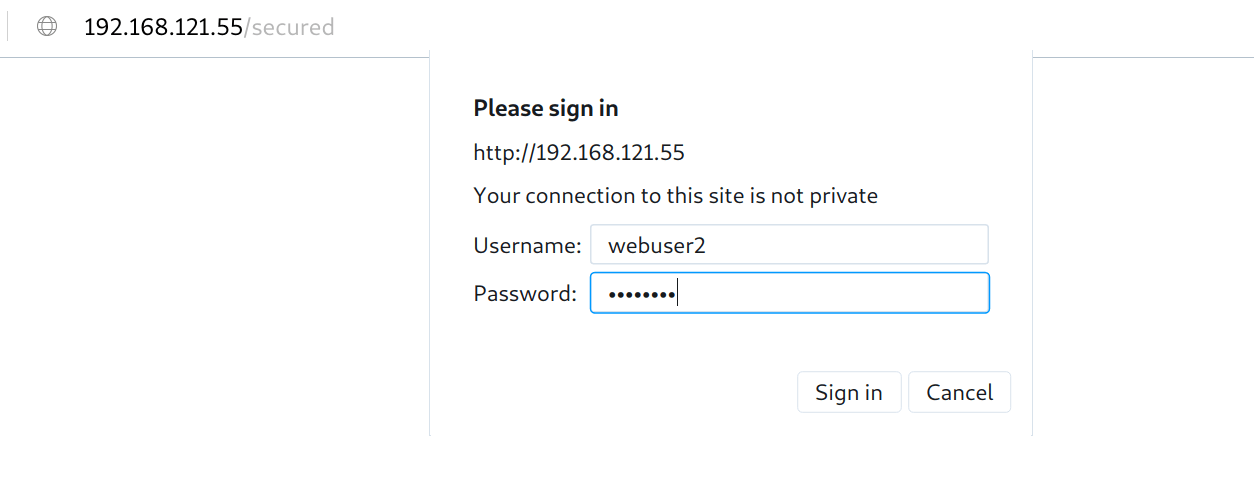Cancel the sign-in dialog
The width and height of the screenshot is (1254, 488).
[959, 392]
